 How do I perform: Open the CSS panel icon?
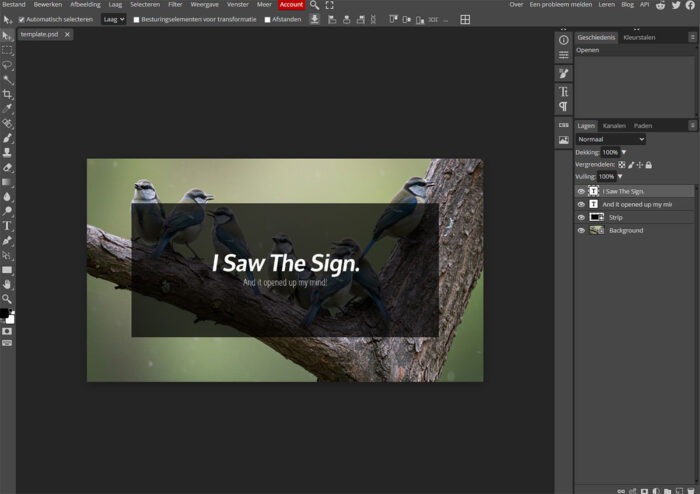point(563,125)
